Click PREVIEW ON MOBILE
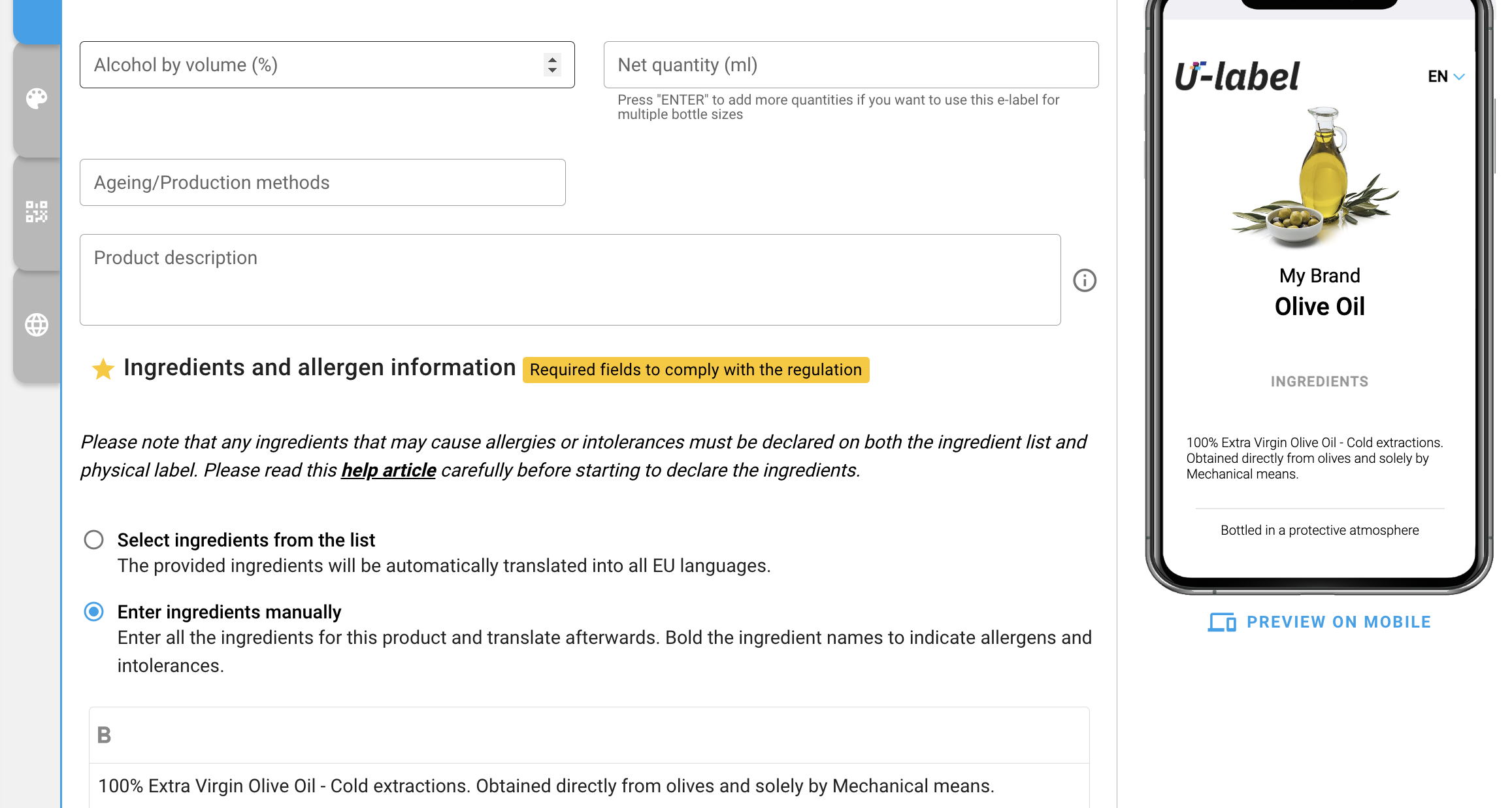Screen dimensions: 1512x808 click(x=1338, y=622)
